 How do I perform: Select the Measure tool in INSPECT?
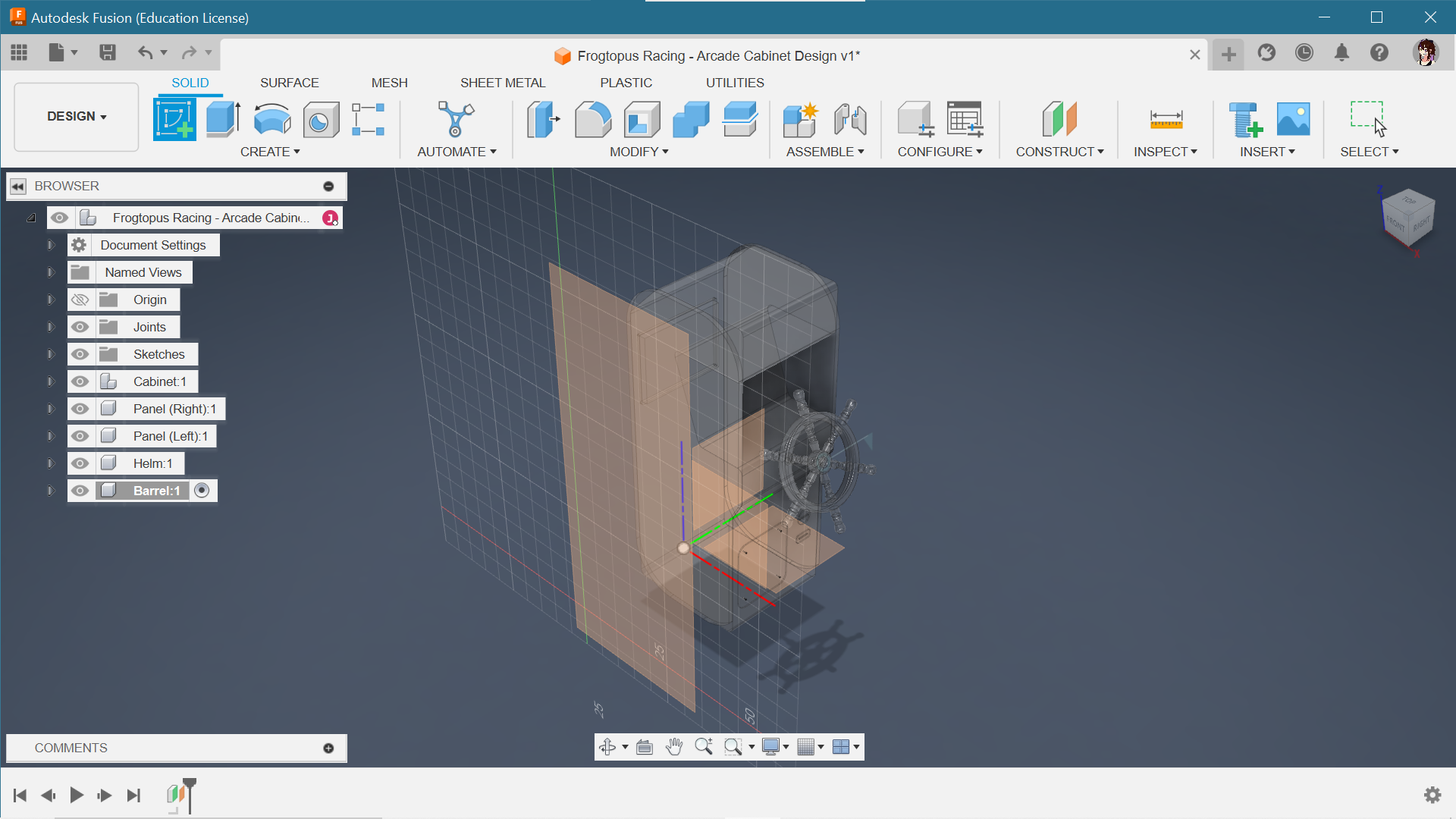(x=1164, y=118)
